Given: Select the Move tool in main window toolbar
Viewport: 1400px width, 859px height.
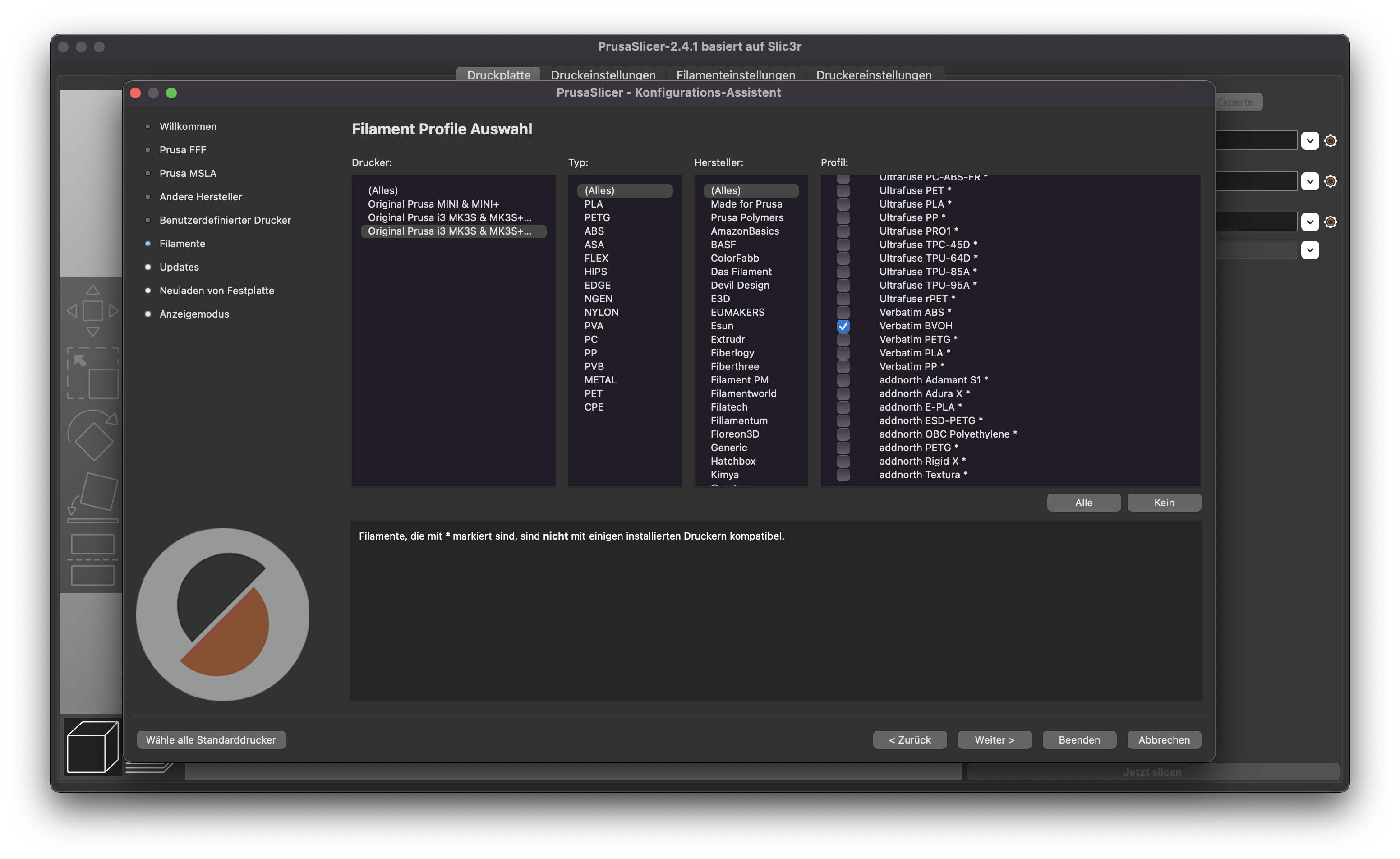Looking at the screenshot, I should [92, 311].
